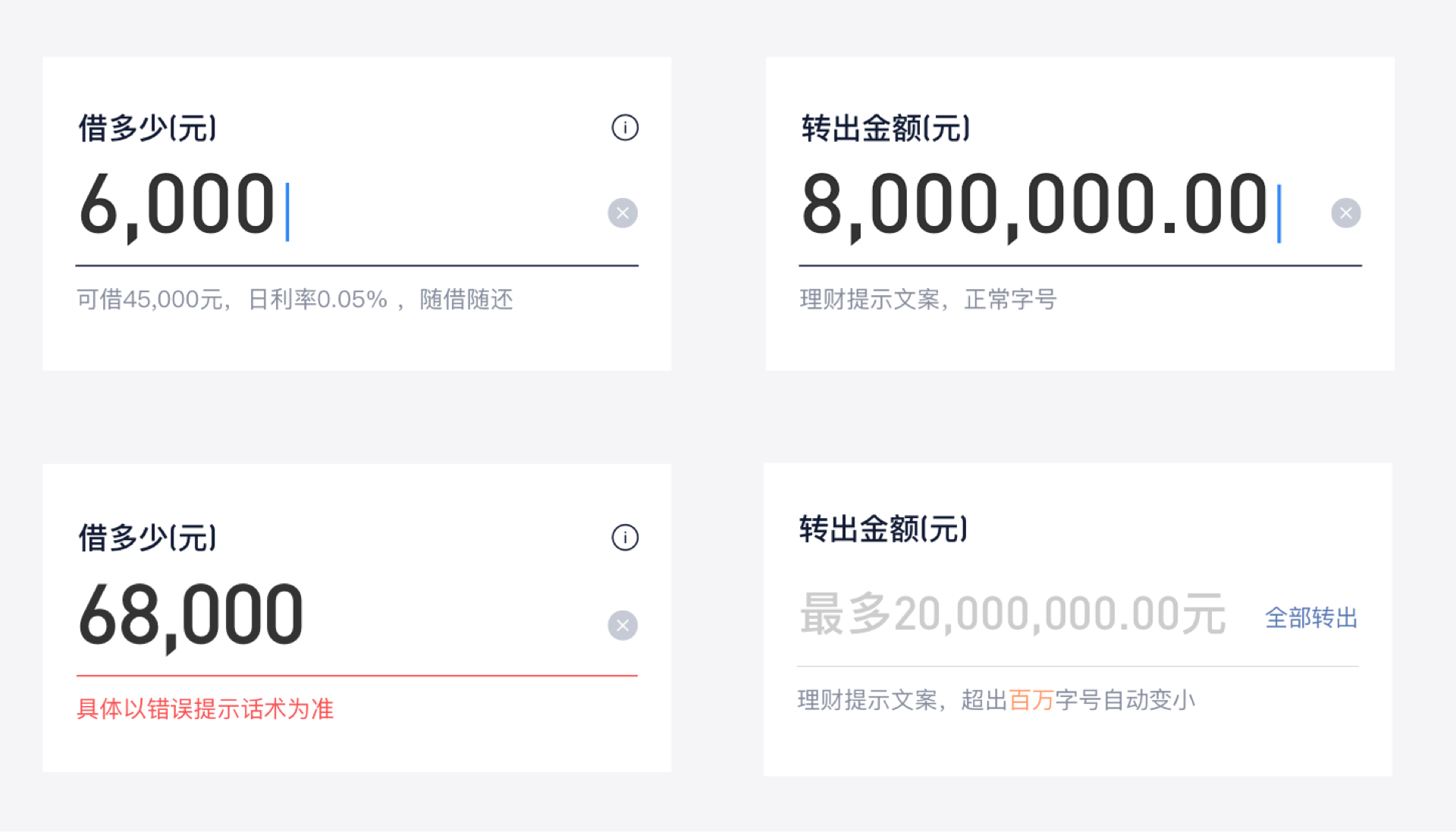The width and height of the screenshot is (1456, 832).
Task: Click the bottom-left 借多少(元) label
Action: (148, 538)
